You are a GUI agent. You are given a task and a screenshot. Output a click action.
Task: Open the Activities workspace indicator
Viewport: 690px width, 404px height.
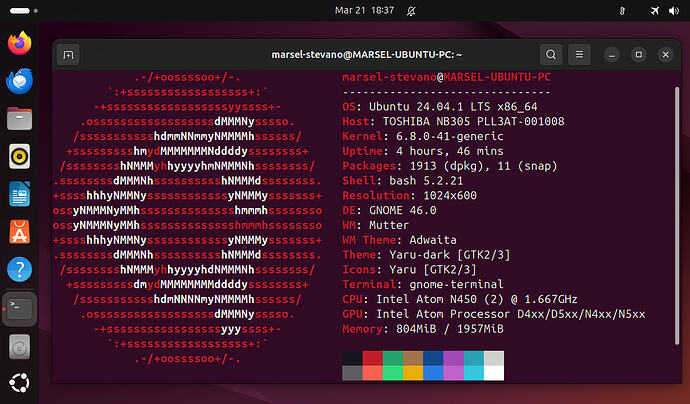(x=24, y=11)
